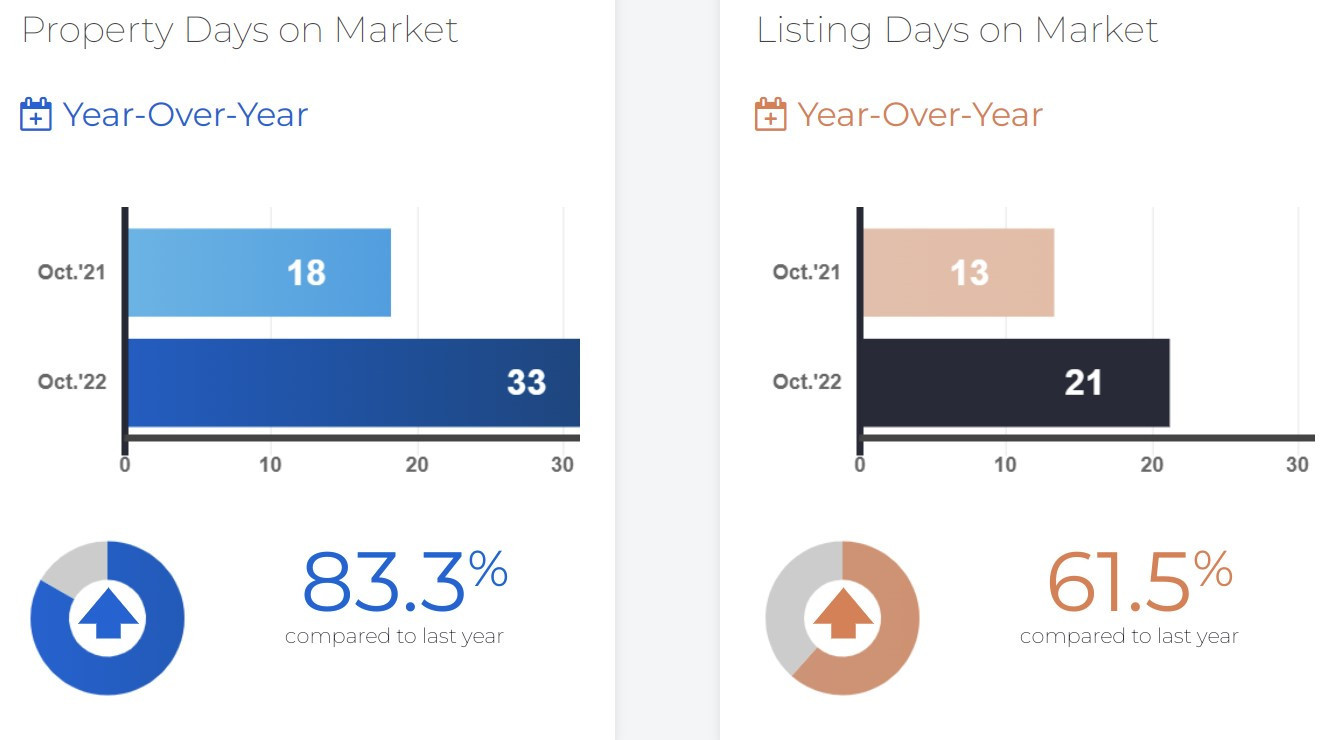Select the Oct.'21 bar showing 13

[x=958, y=273]
